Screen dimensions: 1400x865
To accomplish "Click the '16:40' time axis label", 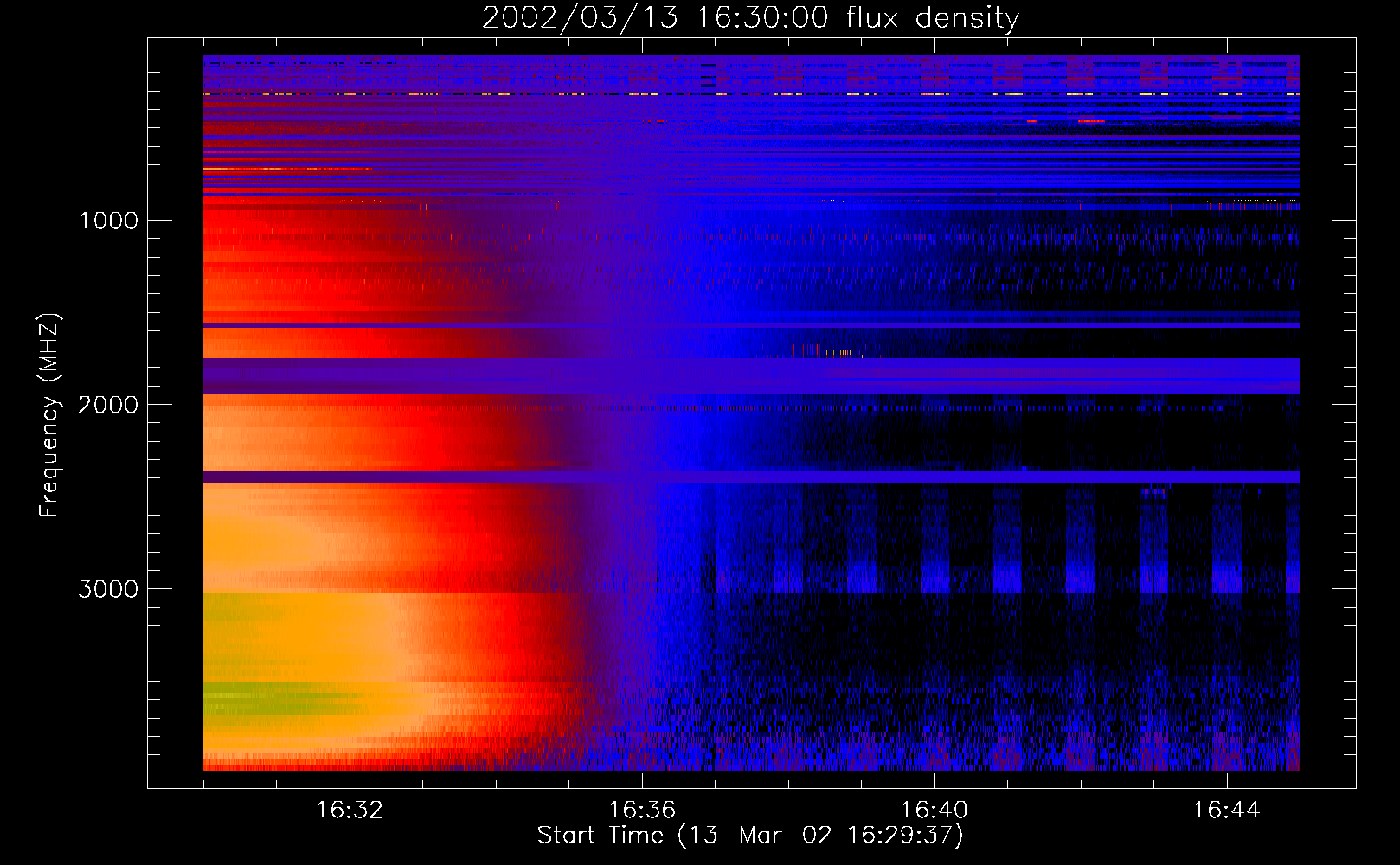I will tap(934, 811).
